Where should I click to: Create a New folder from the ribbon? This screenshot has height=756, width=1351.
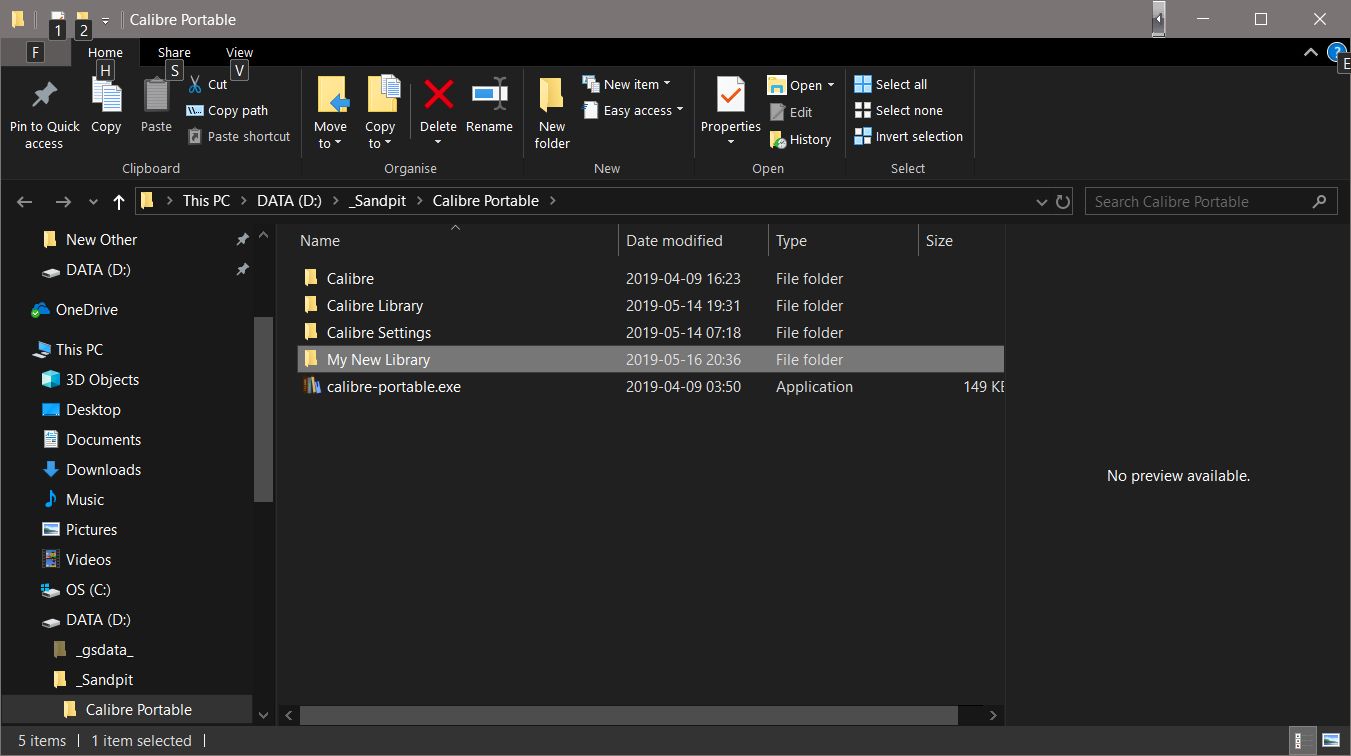click(x=552, y=113)
